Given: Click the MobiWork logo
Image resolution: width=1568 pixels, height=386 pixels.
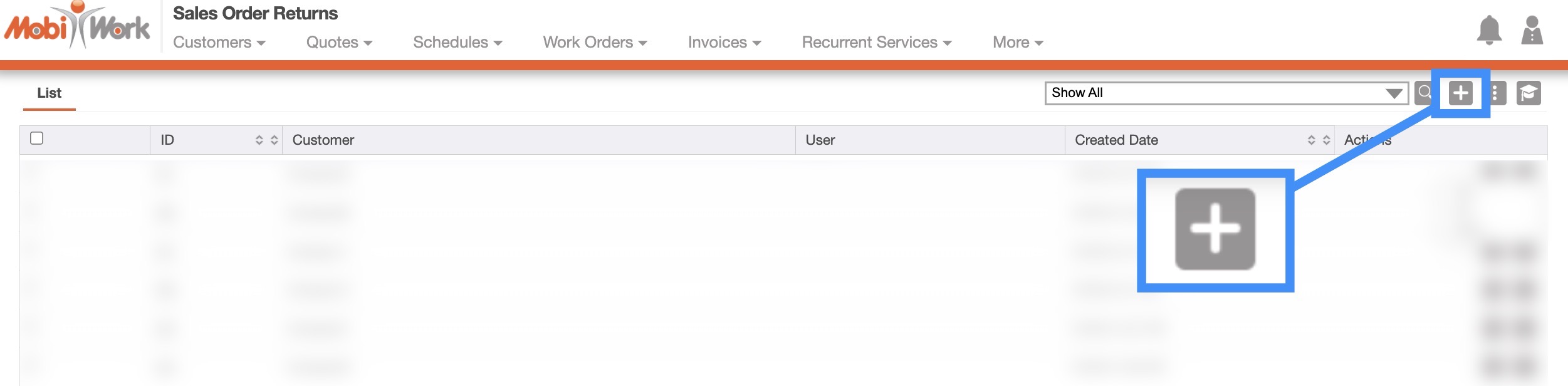Looking at the screenshot, I should click(x=76, y=26).
